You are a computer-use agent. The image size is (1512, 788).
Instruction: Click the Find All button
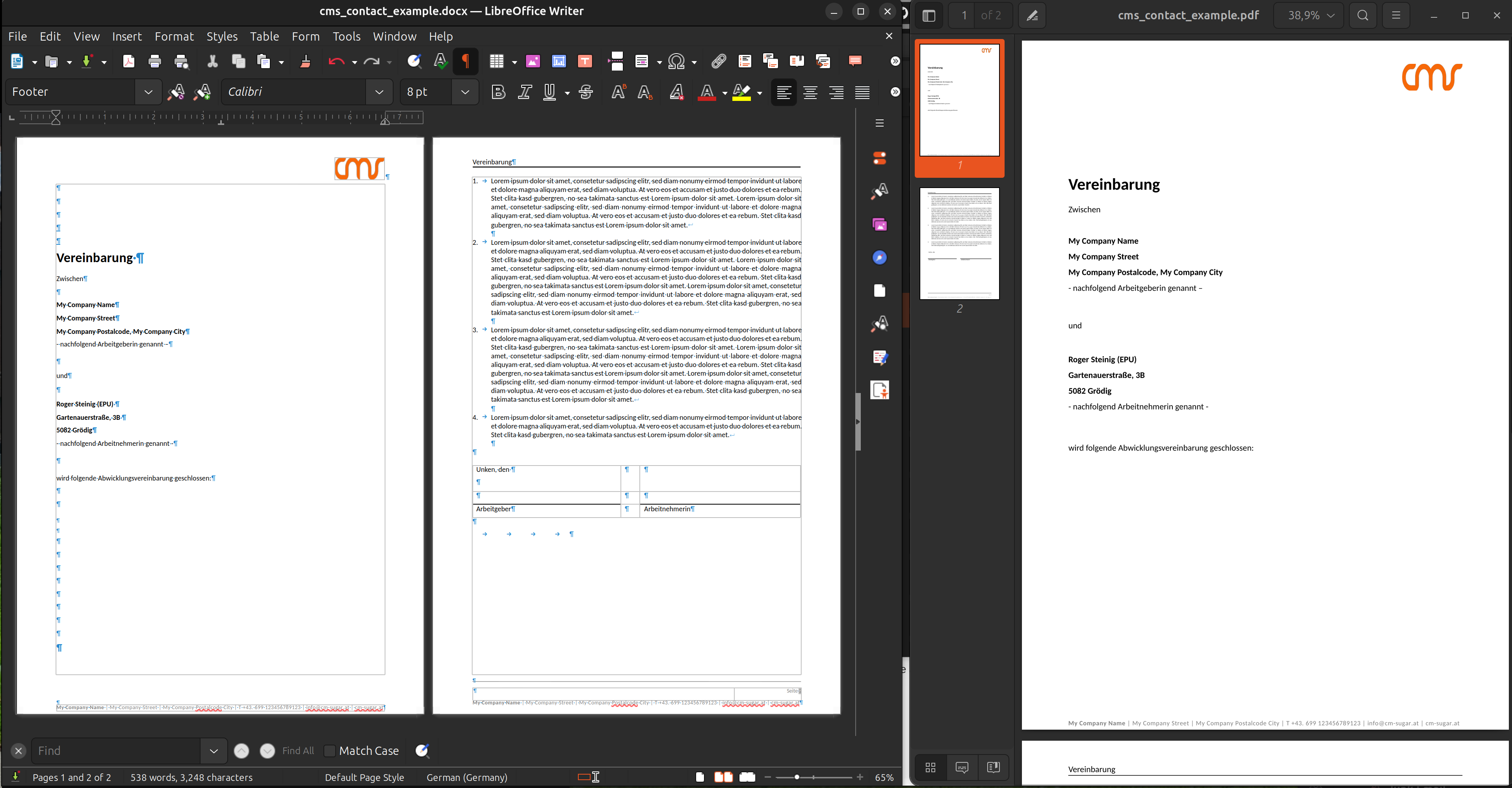297,751
